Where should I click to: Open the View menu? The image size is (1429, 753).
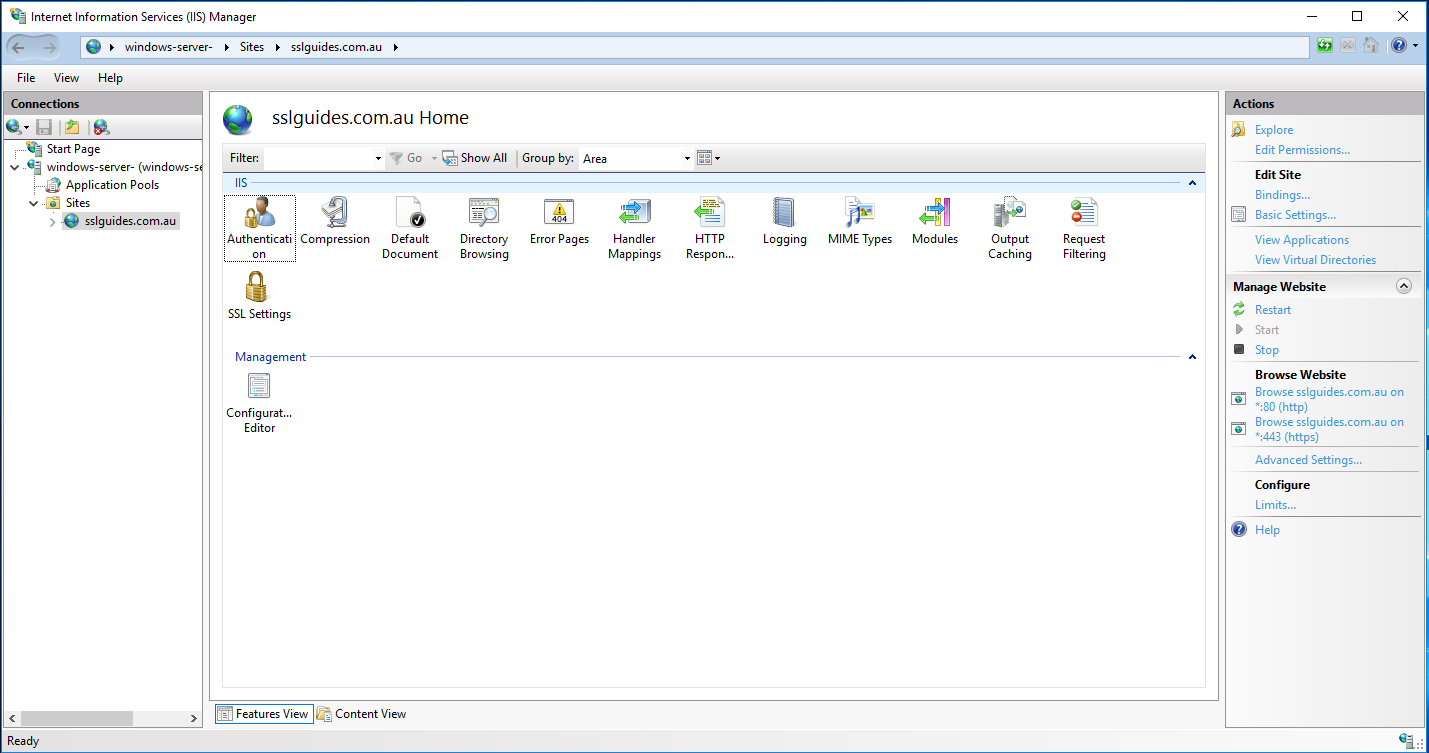[65, 77]
